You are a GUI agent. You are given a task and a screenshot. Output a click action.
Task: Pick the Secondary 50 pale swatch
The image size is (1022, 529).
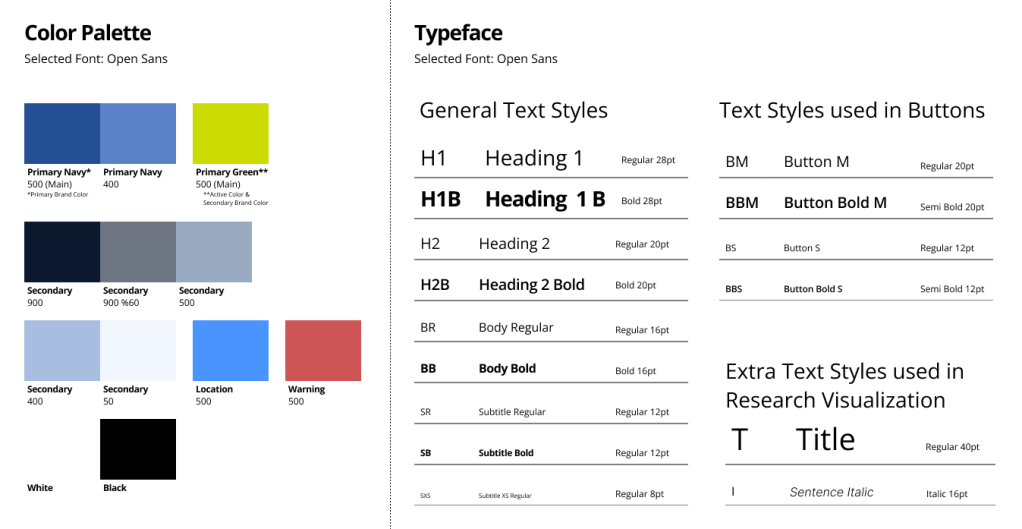(138, 350)
